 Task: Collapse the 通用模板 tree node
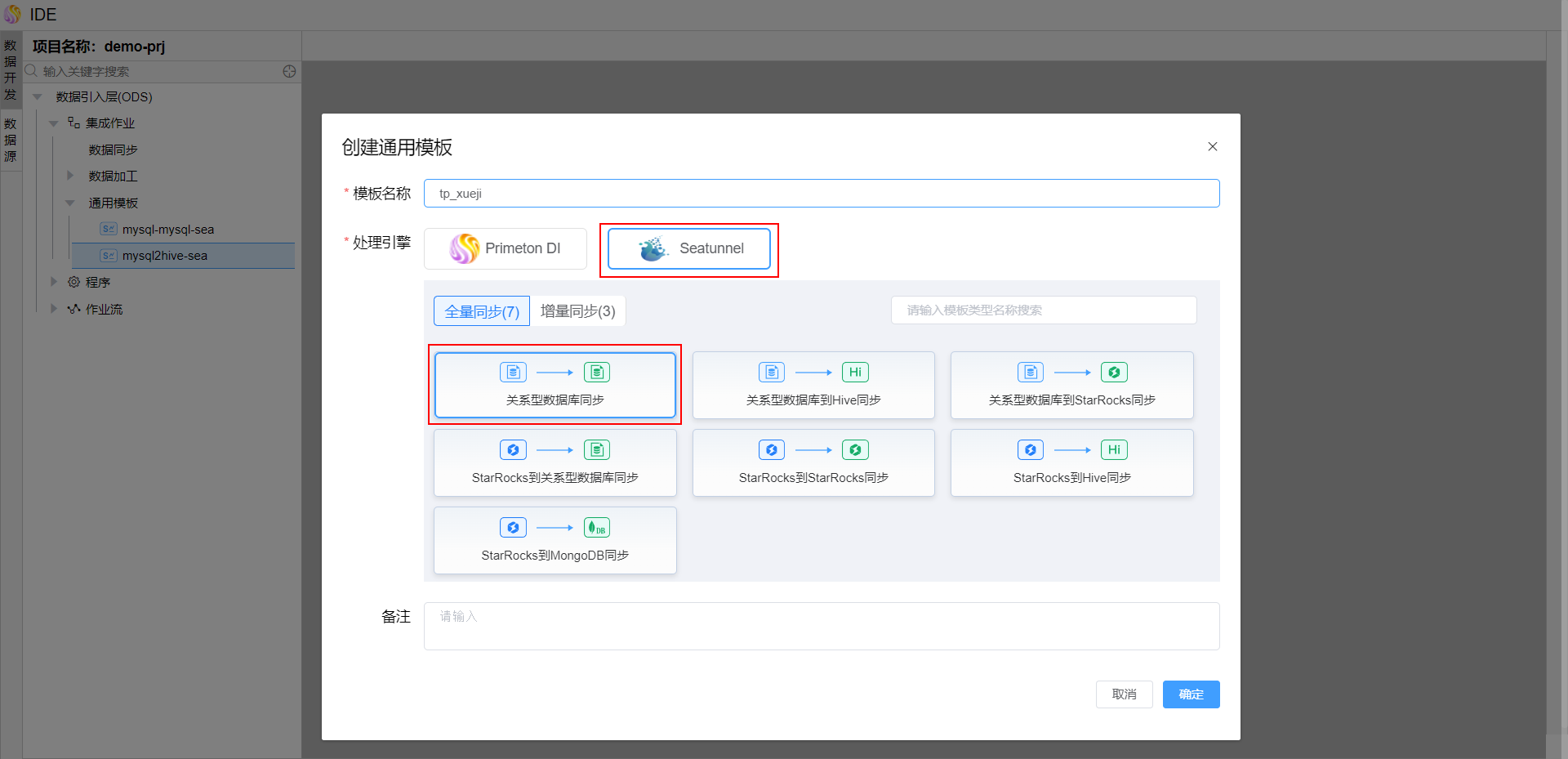[x=70, y=203]
